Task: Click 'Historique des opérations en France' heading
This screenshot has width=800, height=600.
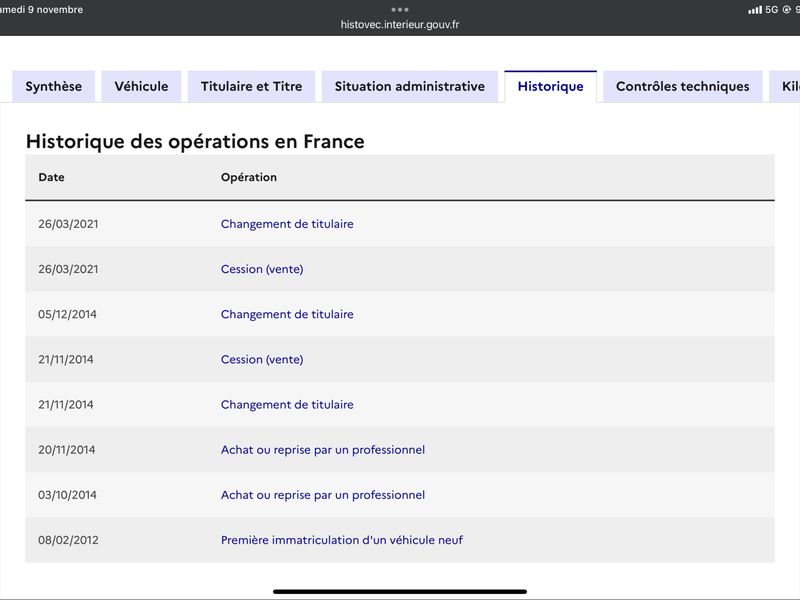Action: pos(195,141)
